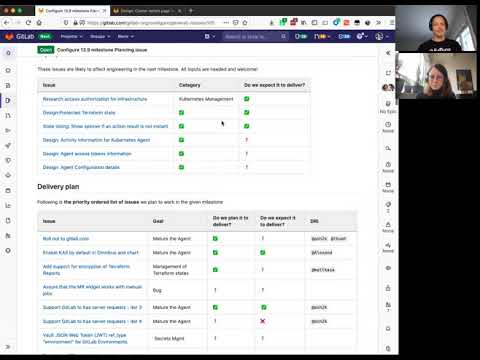The image size is (480, 360).
Task: Click milestone clock icon in right sidebar
Action: click(x=388, y=124)
